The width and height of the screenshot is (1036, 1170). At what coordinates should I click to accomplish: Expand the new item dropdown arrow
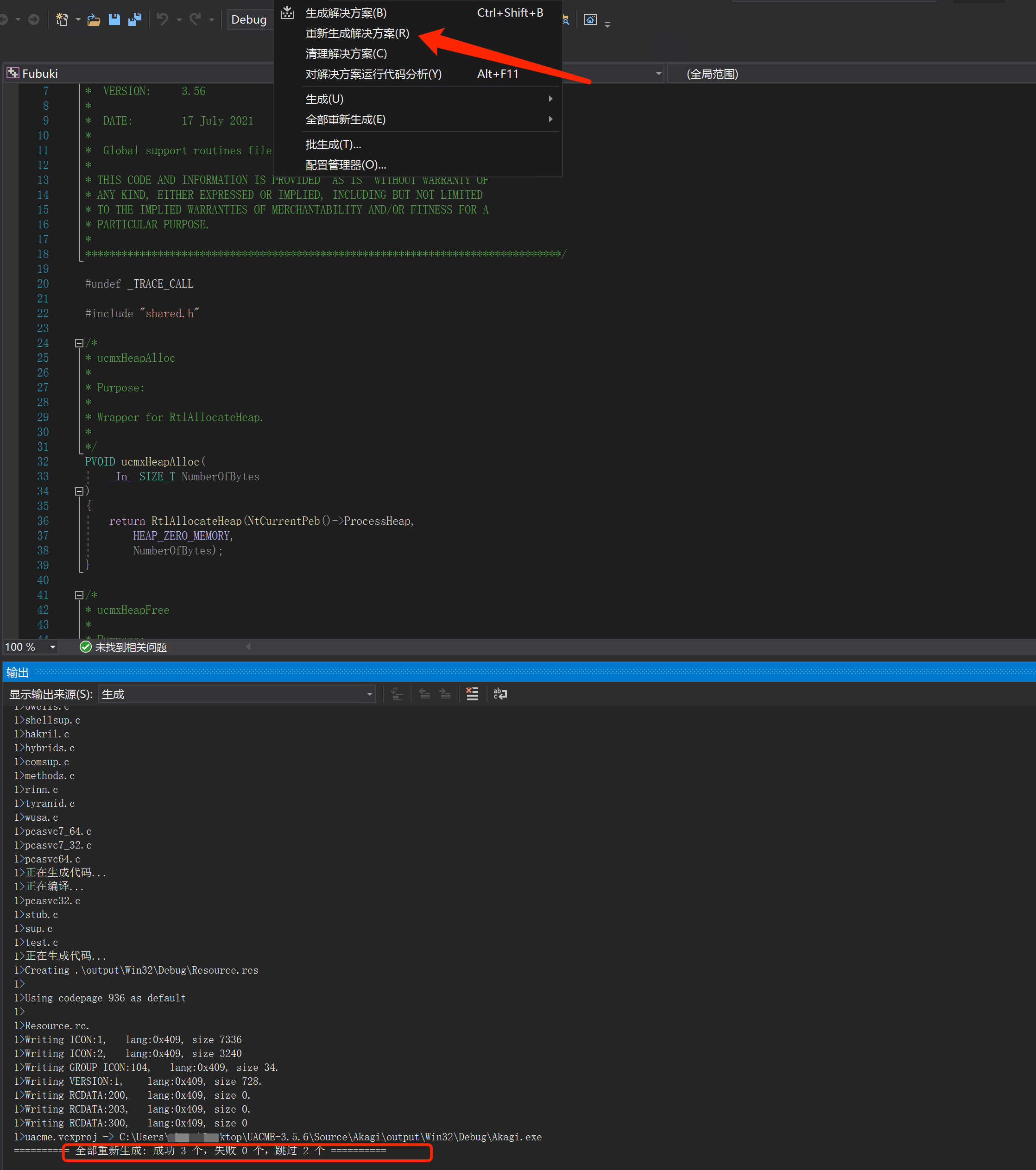point(78,20)
